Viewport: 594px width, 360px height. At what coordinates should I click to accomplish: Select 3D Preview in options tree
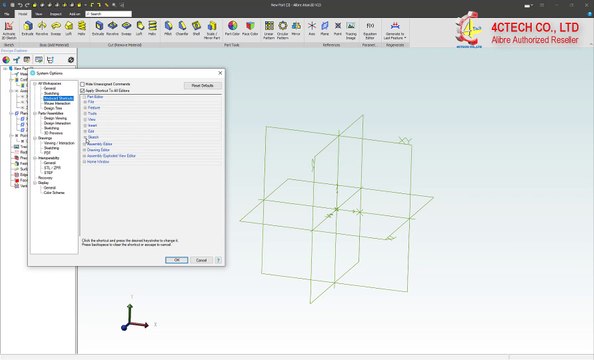(53, 133)
